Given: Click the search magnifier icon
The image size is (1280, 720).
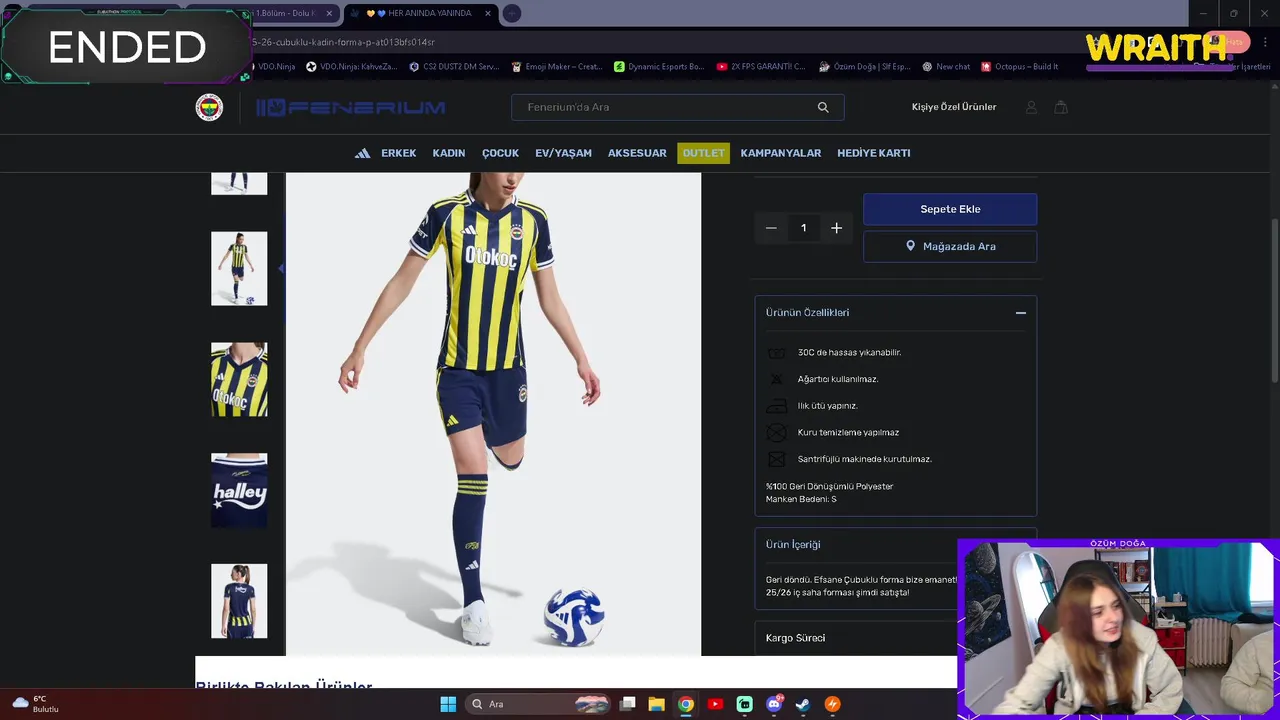Looking at the screenshot, I should pos(823,107).
